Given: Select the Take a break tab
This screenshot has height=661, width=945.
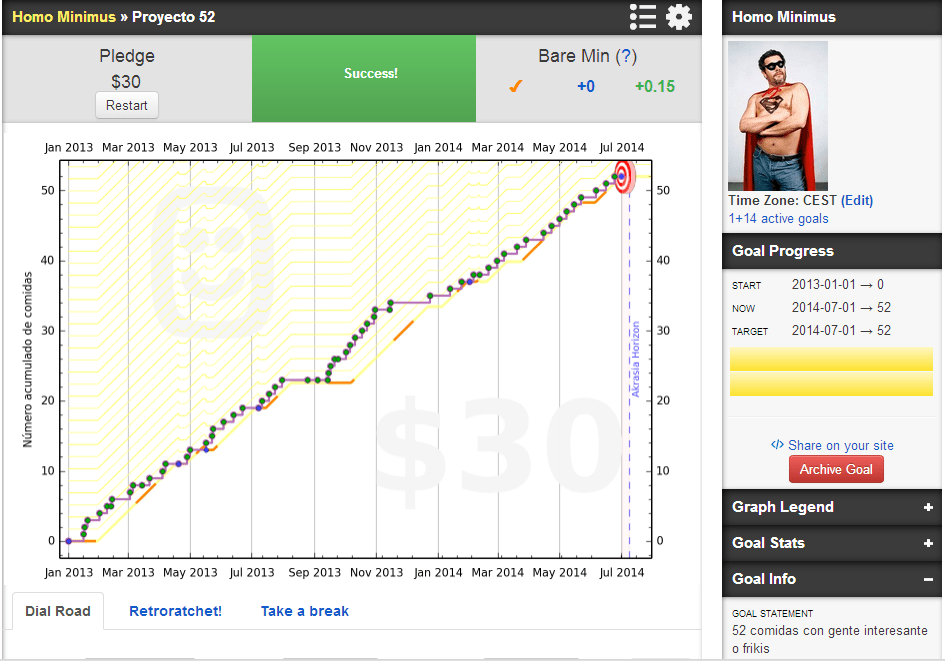Looking at the screenshot, I should point(304,611).
